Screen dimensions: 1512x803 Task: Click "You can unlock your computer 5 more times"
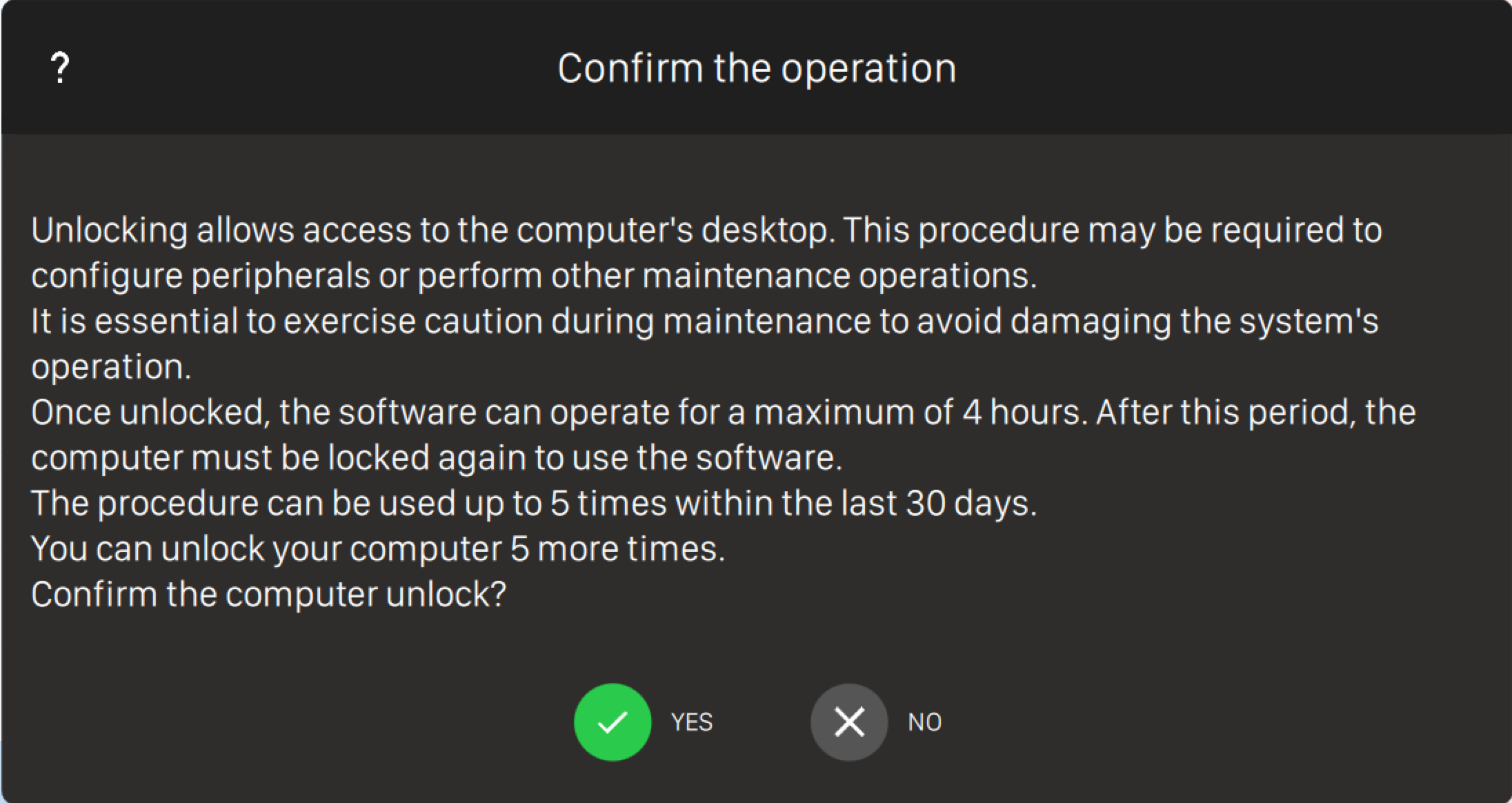point(377,548)
